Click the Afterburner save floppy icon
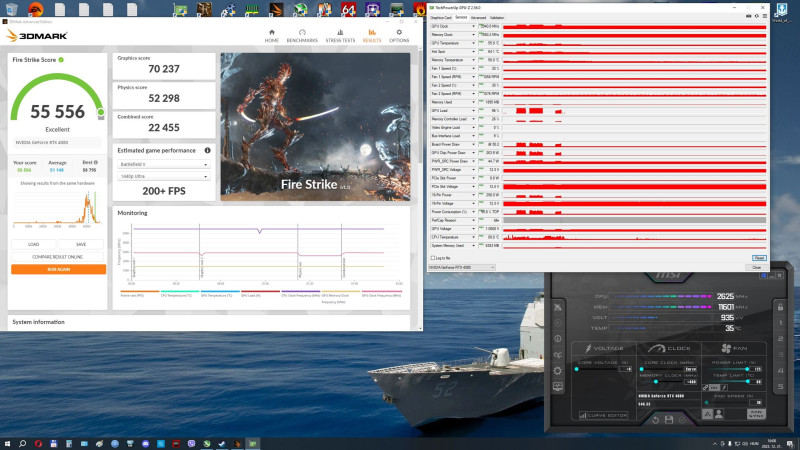 [669, 420]
